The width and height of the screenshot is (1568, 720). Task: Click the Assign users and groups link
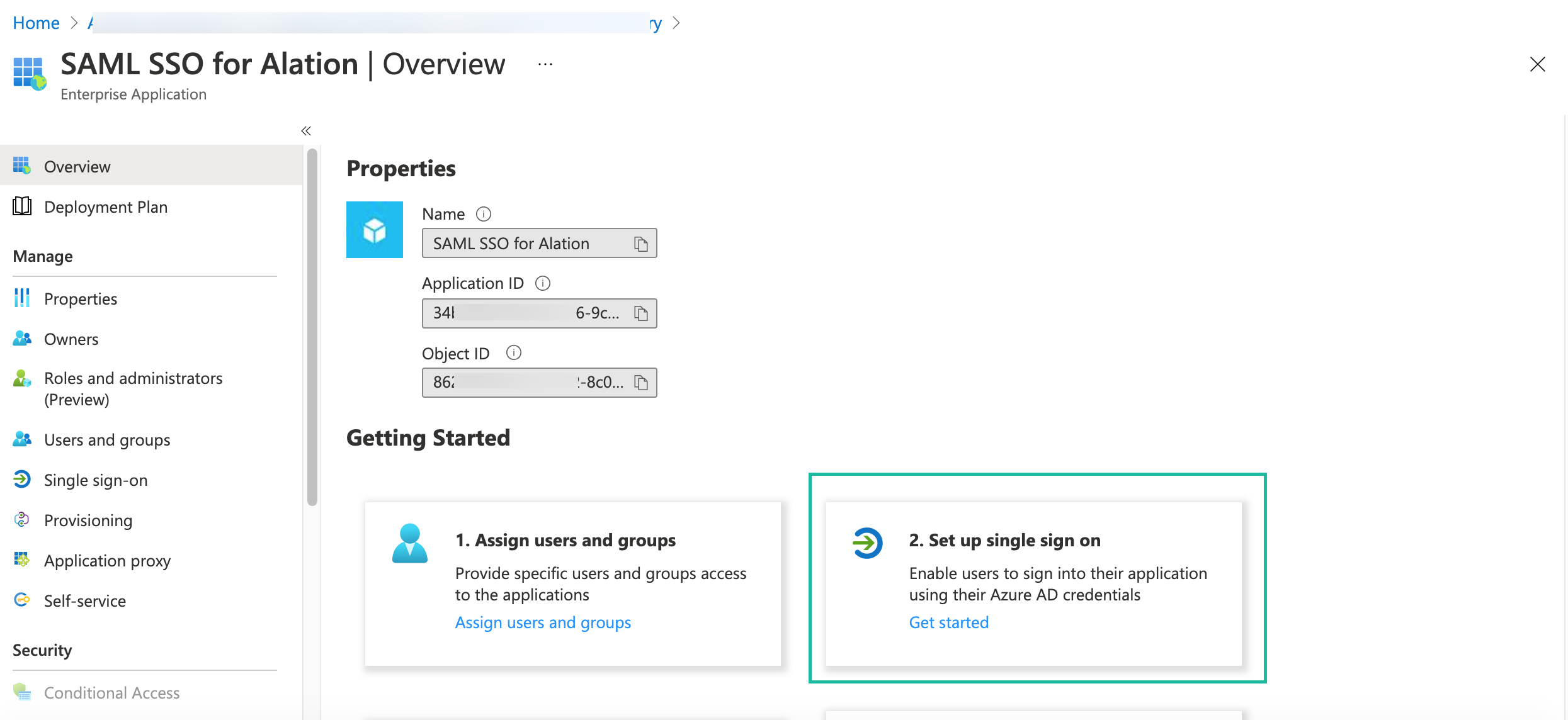543,622
